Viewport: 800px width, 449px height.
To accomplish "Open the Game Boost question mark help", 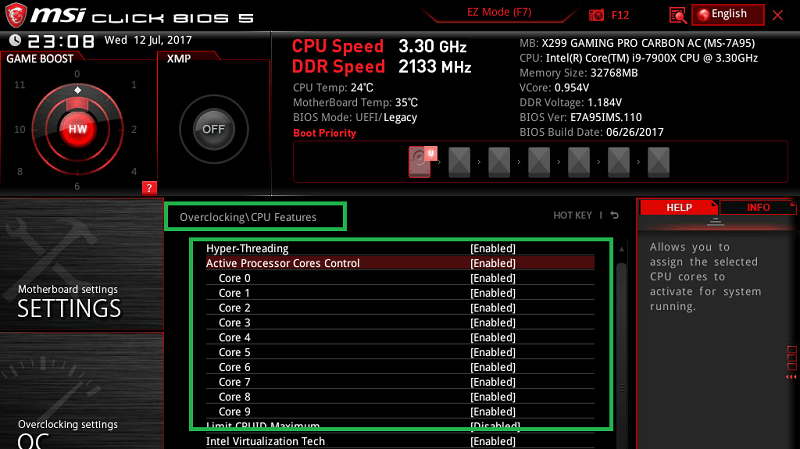I will (x=149, y=188).
